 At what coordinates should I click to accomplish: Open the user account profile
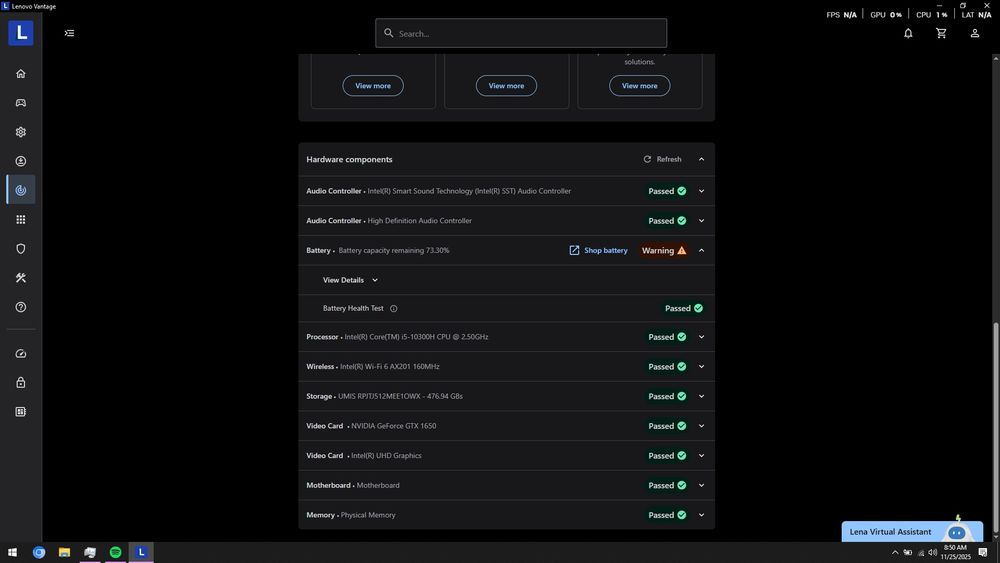974,33
